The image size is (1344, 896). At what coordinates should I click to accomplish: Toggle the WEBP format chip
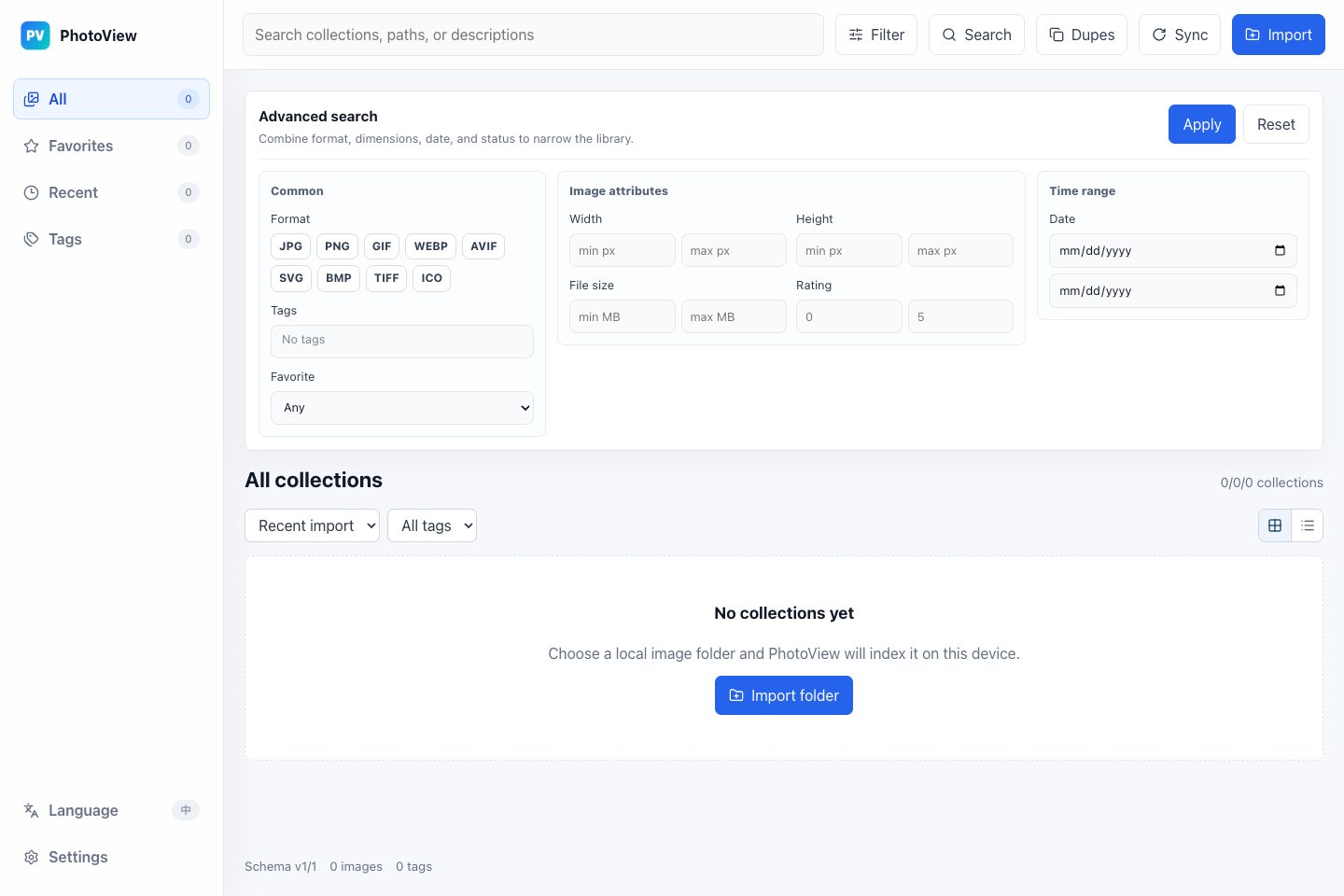point(431,246)
